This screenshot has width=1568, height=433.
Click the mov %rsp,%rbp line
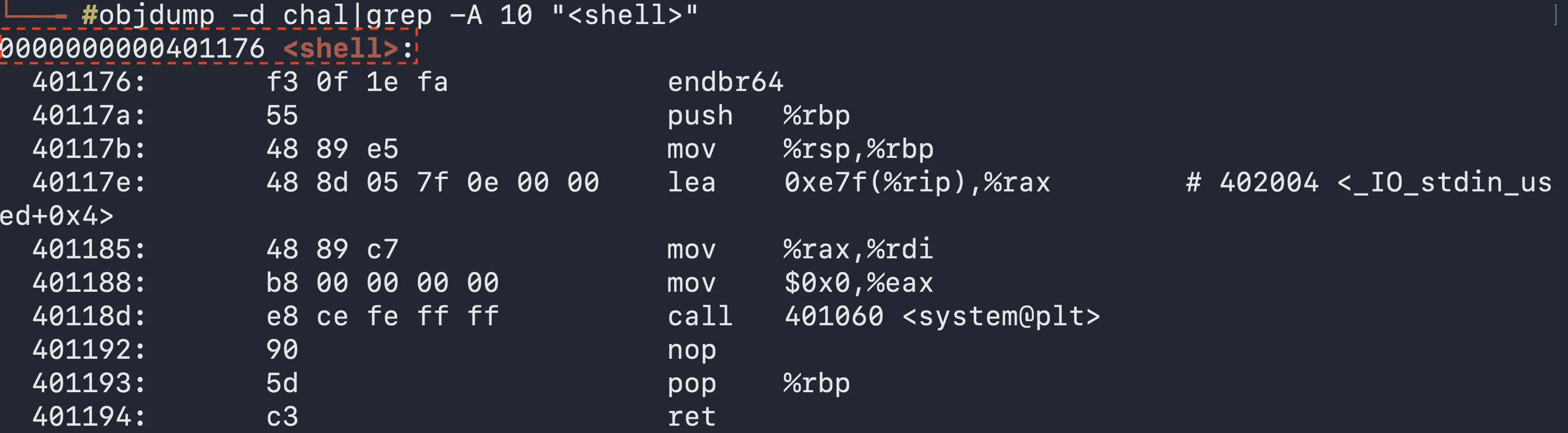(x=800, y=149)
